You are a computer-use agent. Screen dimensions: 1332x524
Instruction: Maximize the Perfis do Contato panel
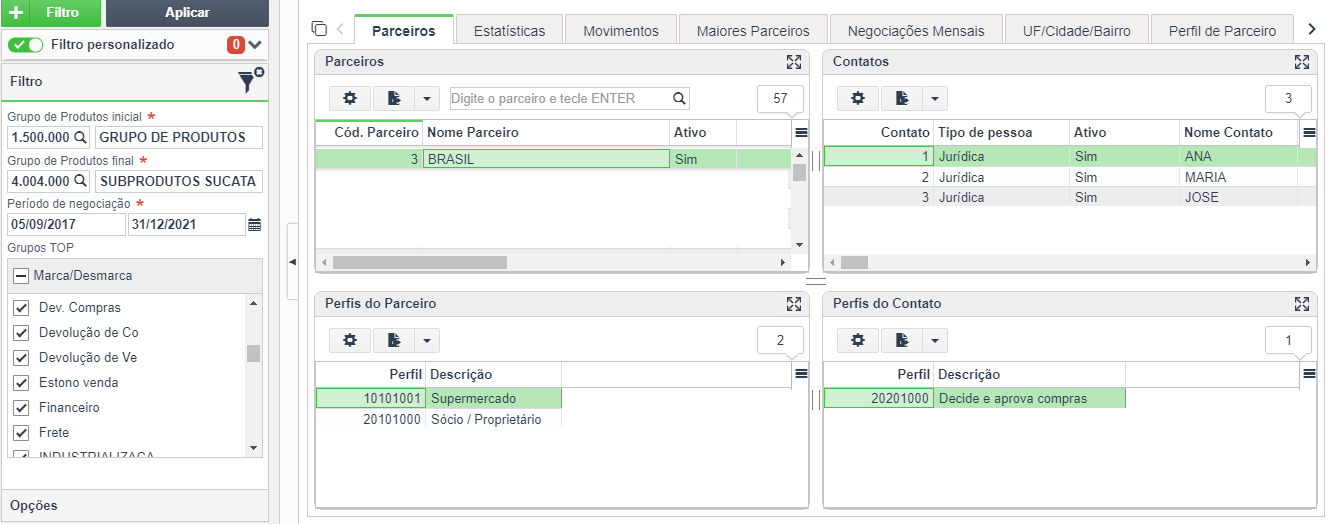point(1302,304)
